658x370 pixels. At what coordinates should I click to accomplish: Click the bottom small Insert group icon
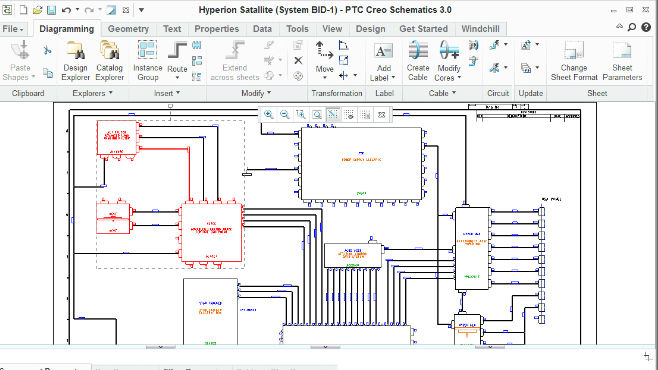[x=196, y=77]
